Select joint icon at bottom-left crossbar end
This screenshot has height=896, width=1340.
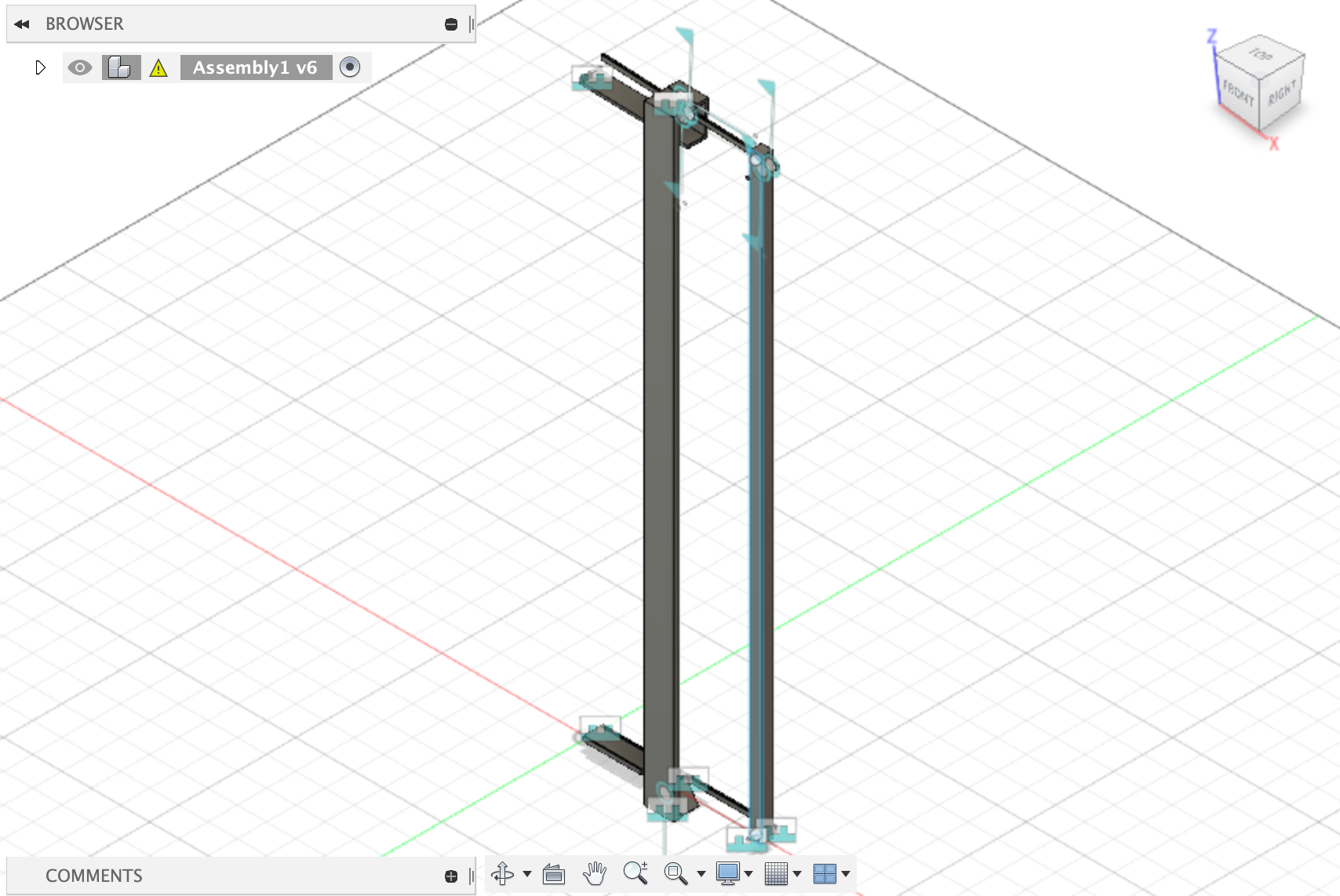click(x=600, y=728)
